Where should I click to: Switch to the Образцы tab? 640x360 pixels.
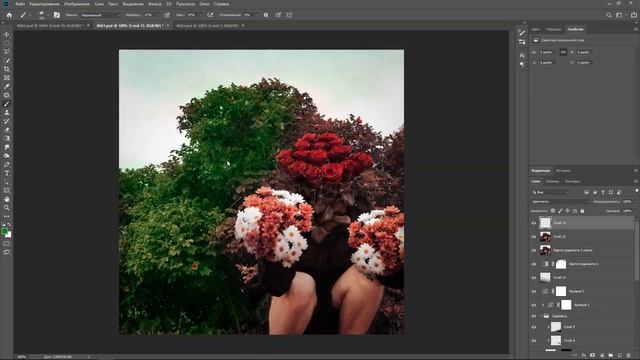coord(553,29)
